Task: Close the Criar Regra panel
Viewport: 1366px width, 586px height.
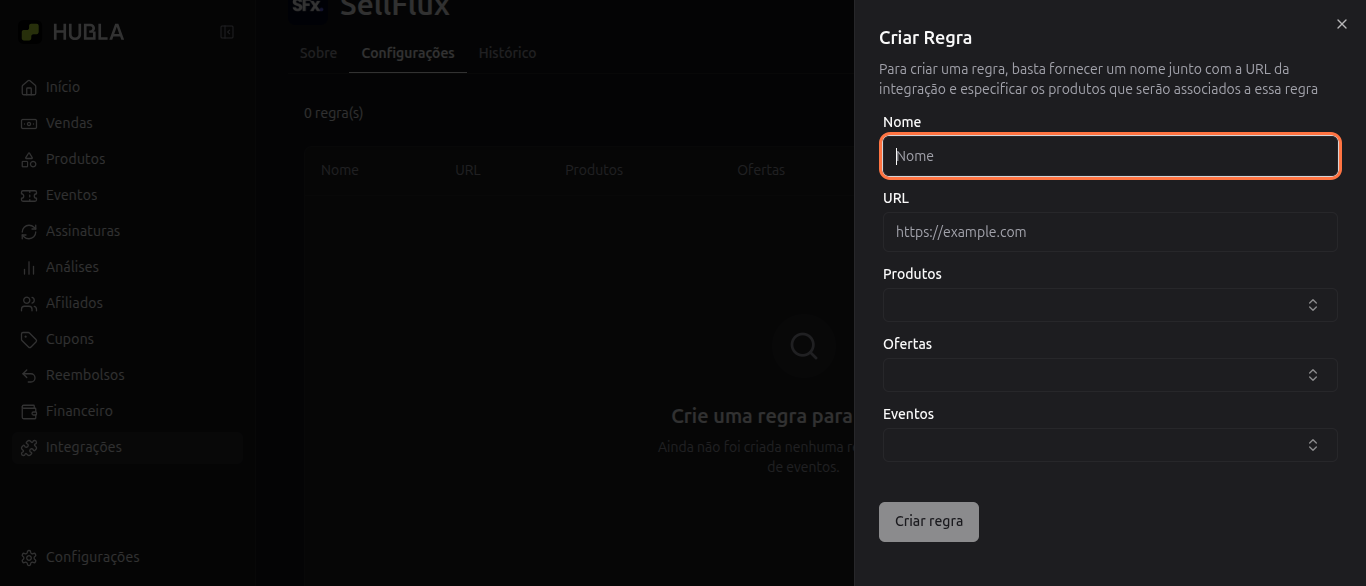Action: coord(1342,24)
